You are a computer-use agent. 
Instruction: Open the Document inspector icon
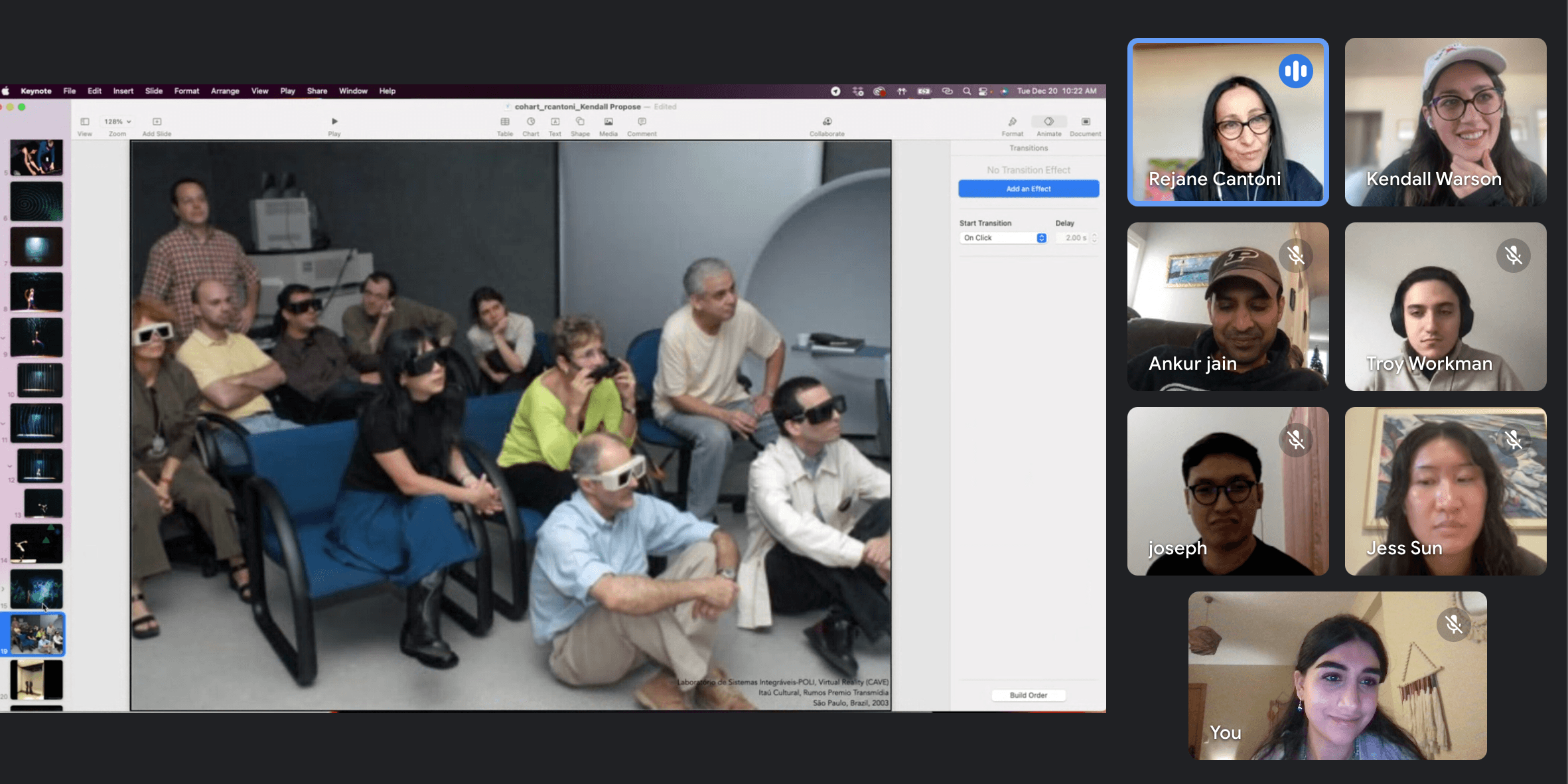coord(1086,121)
